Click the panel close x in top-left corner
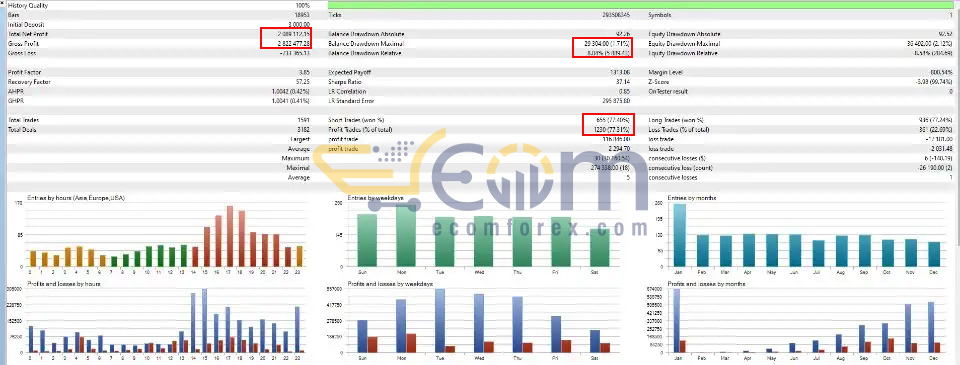960x365 pixels. pos(3,2)
